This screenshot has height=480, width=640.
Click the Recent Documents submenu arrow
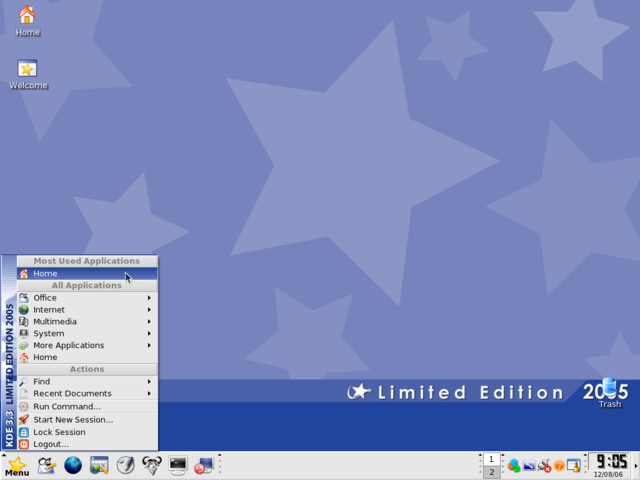149,393
